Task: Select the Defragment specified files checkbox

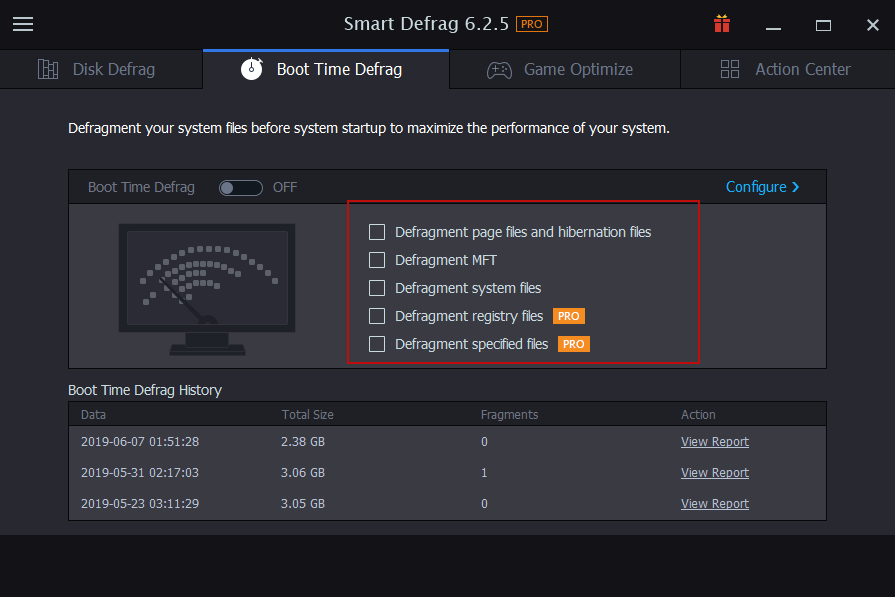Action: point(377,344)
